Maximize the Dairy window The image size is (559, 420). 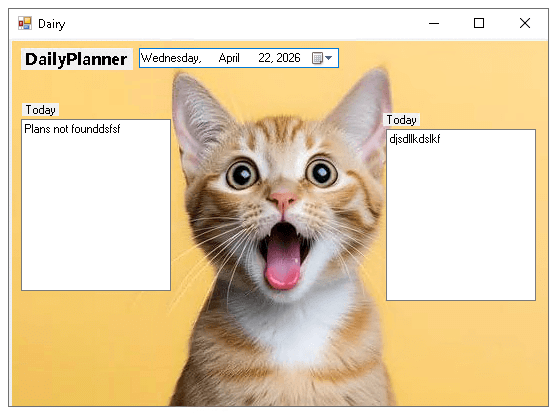click(x=479, y=24)
